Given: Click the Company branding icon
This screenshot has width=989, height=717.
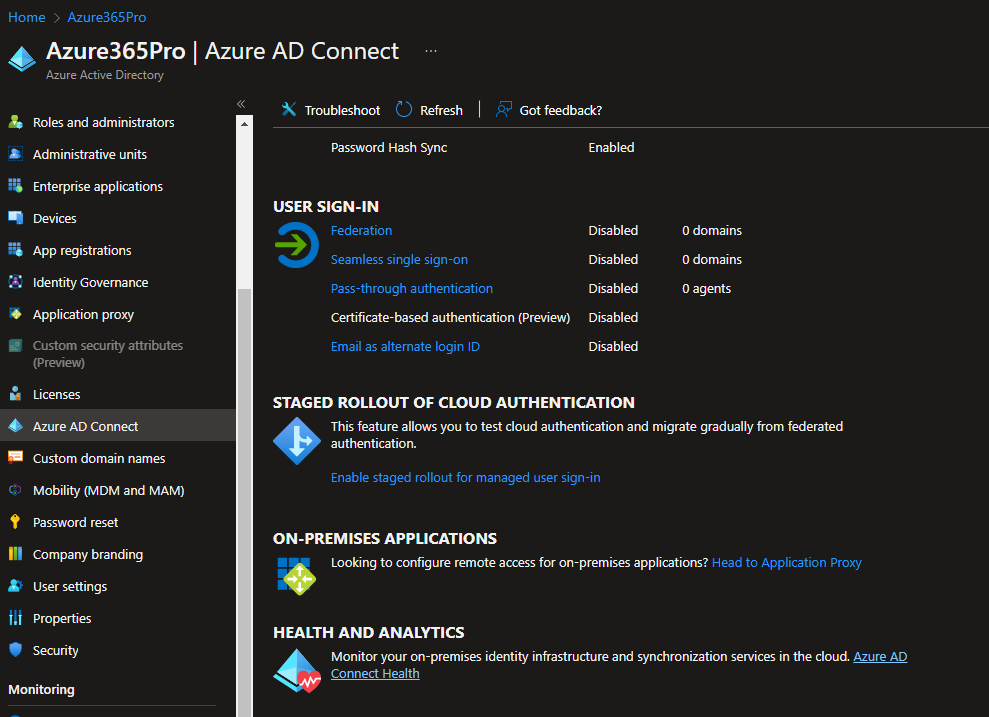Looking at the screenshot, I should (16, 554).
